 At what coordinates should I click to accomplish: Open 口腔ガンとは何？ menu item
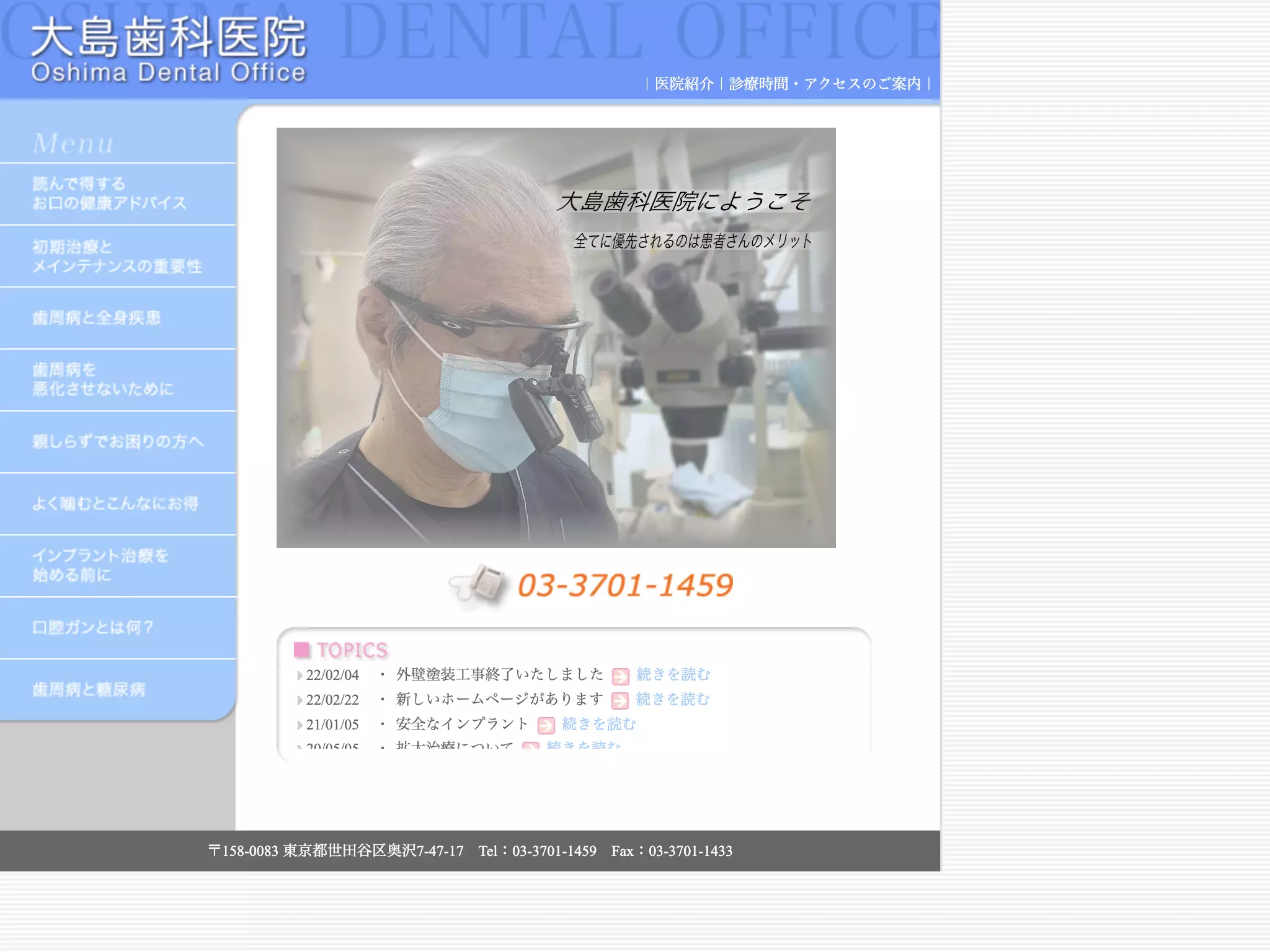coord(118,628)
